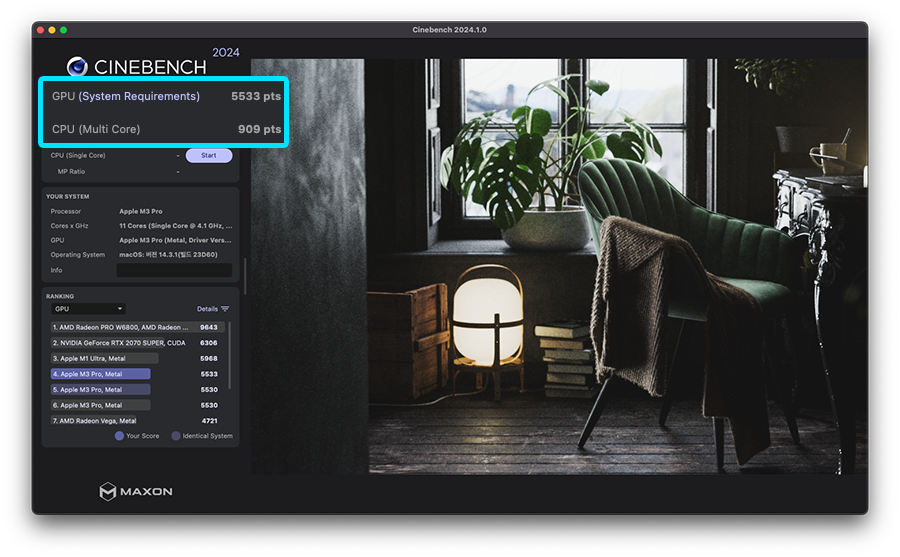This screenshot has width=900, height=557.
Task: Click the Your Score legend dot
Action: 119,436
